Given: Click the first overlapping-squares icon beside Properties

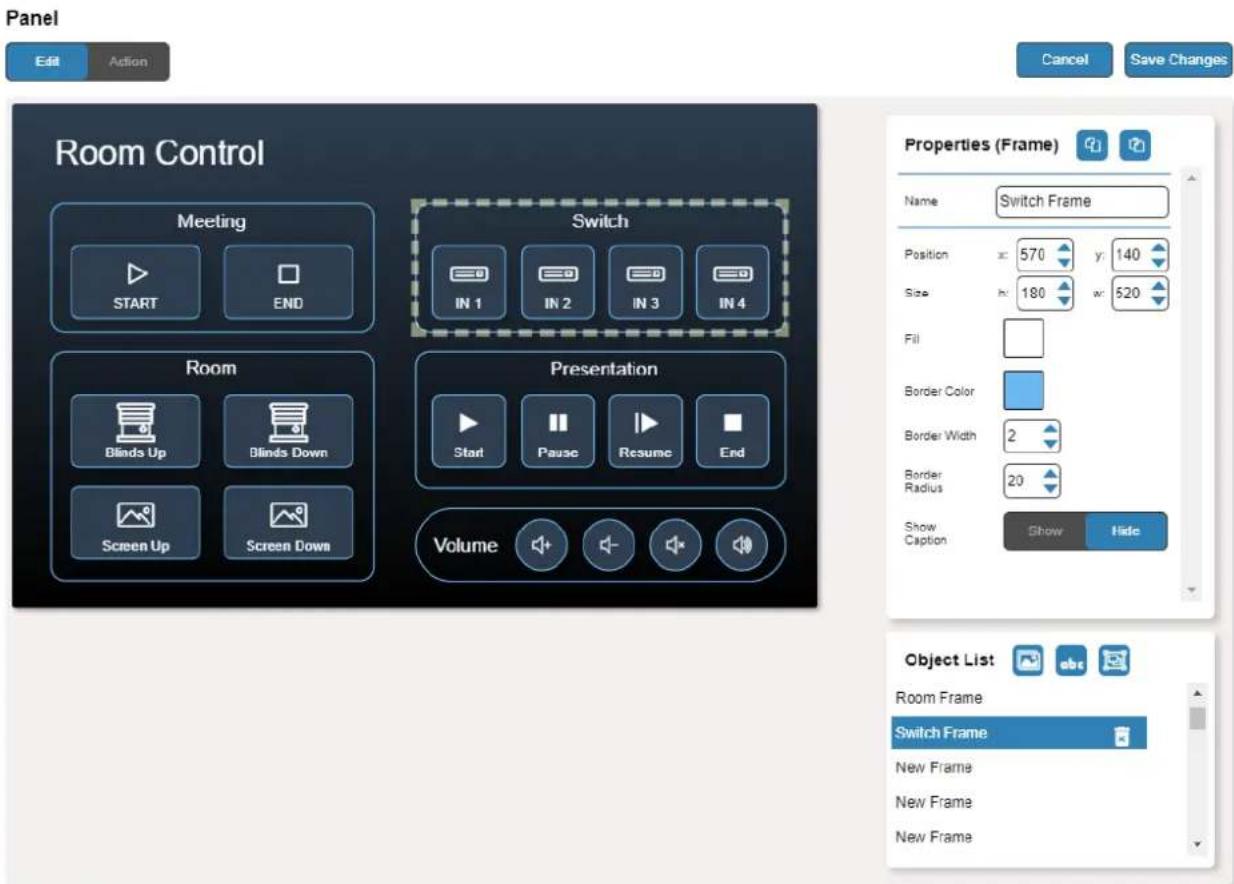Looking at the screenshot, I should [x=1092, y=145].
